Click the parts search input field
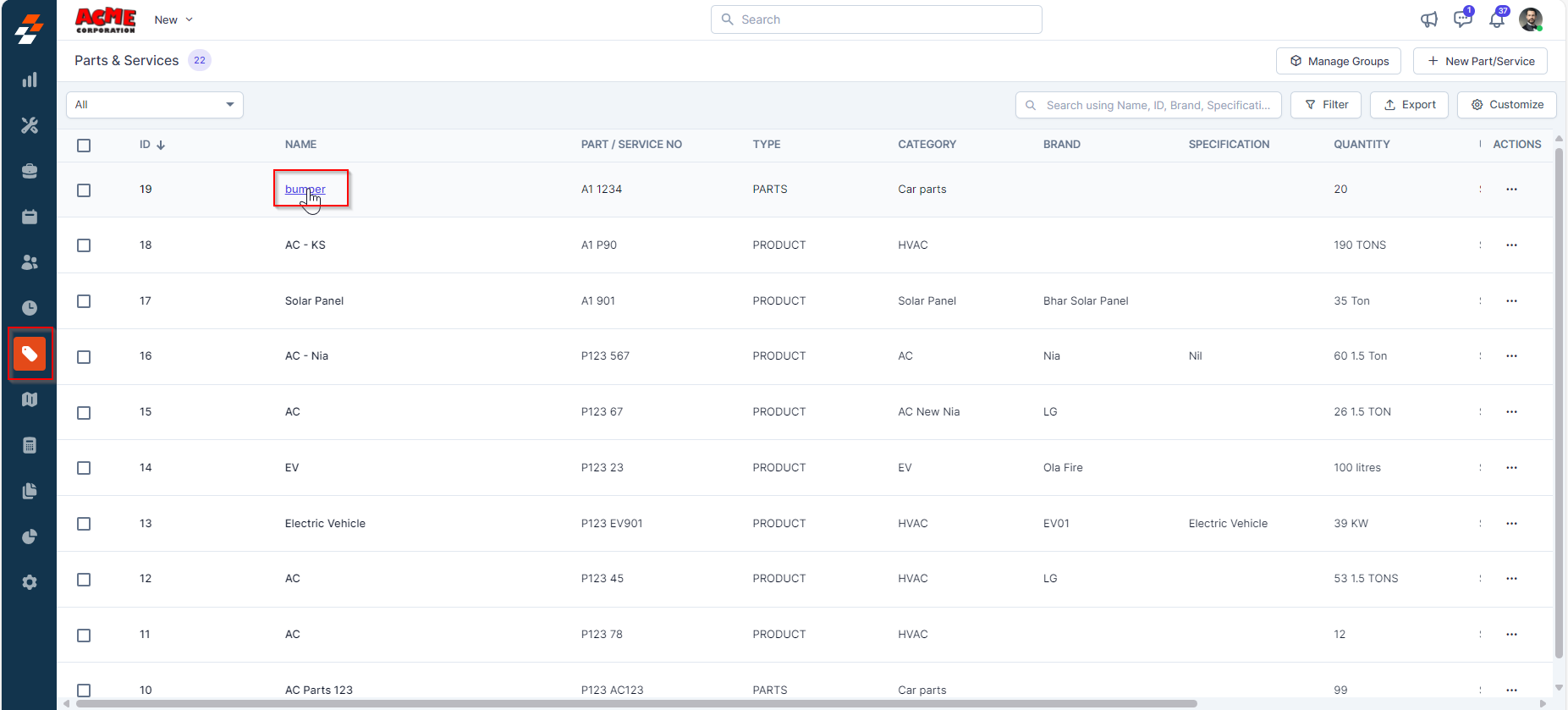 click(1156, 105)
